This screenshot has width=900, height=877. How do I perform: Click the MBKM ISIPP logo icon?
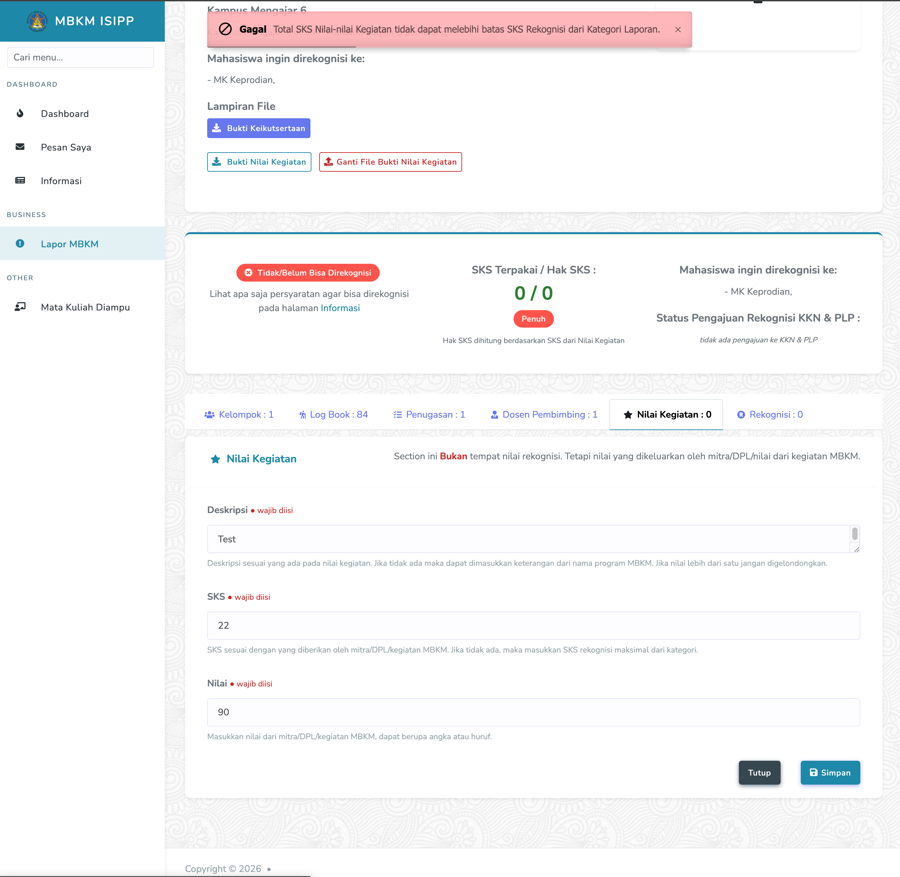point(37,21)
